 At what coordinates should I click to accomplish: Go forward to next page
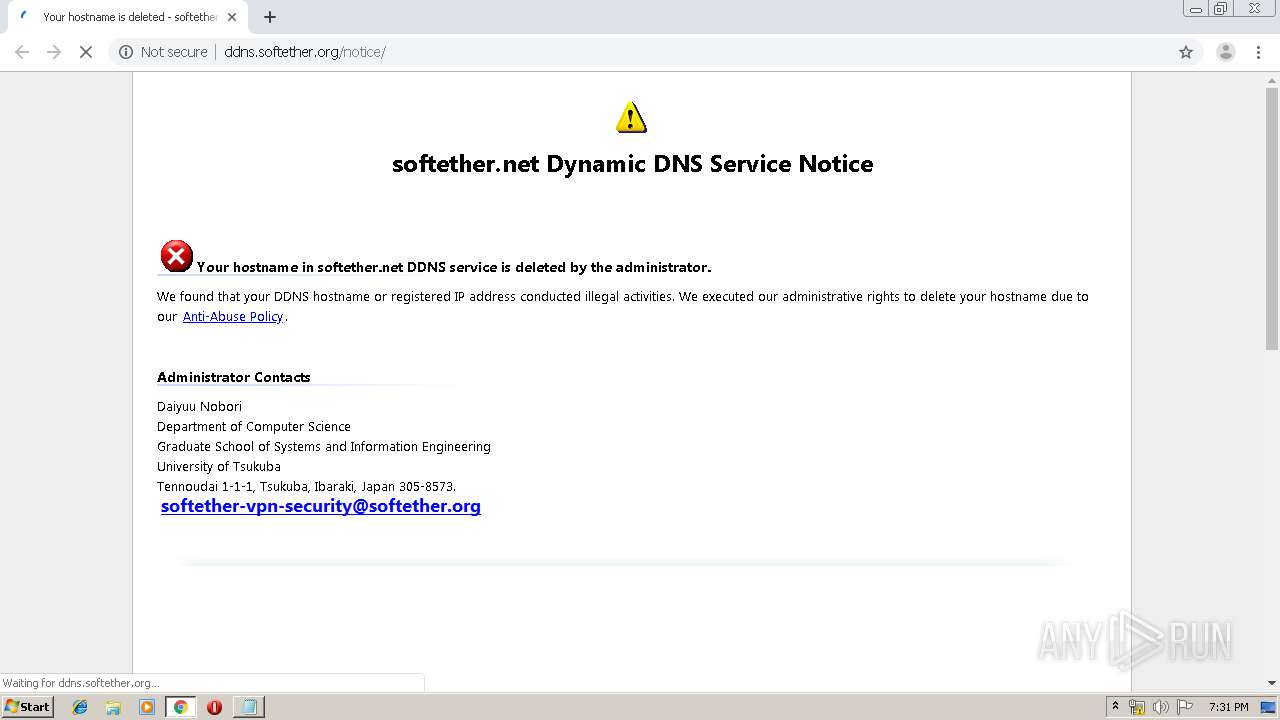coord(54,52)
